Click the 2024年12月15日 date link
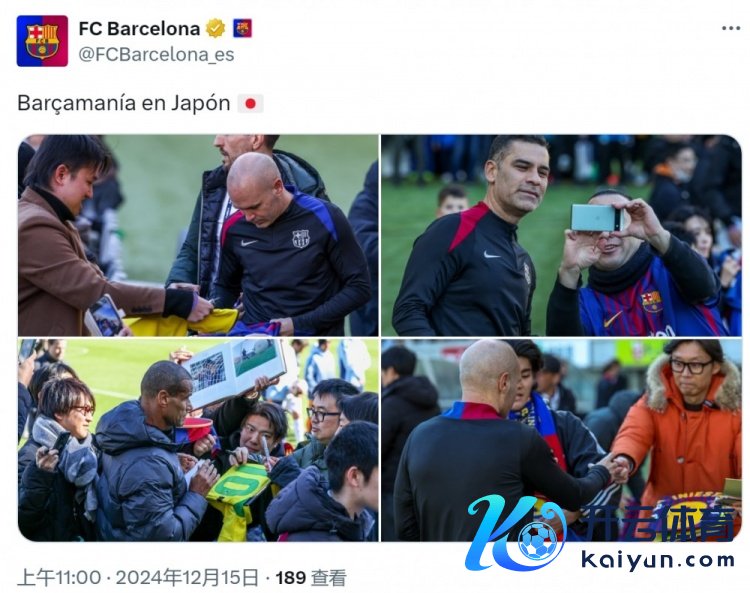The width and height of the screenshot is (750, 593). [187, 578]
